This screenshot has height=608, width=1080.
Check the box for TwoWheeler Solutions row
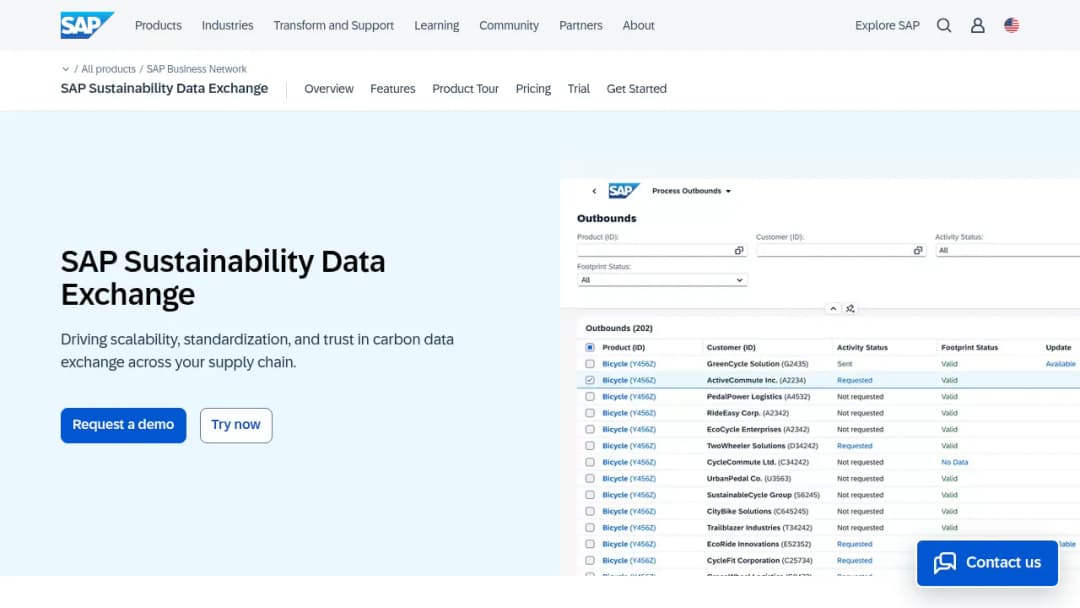pyautogui.click(x=590, y=446)
